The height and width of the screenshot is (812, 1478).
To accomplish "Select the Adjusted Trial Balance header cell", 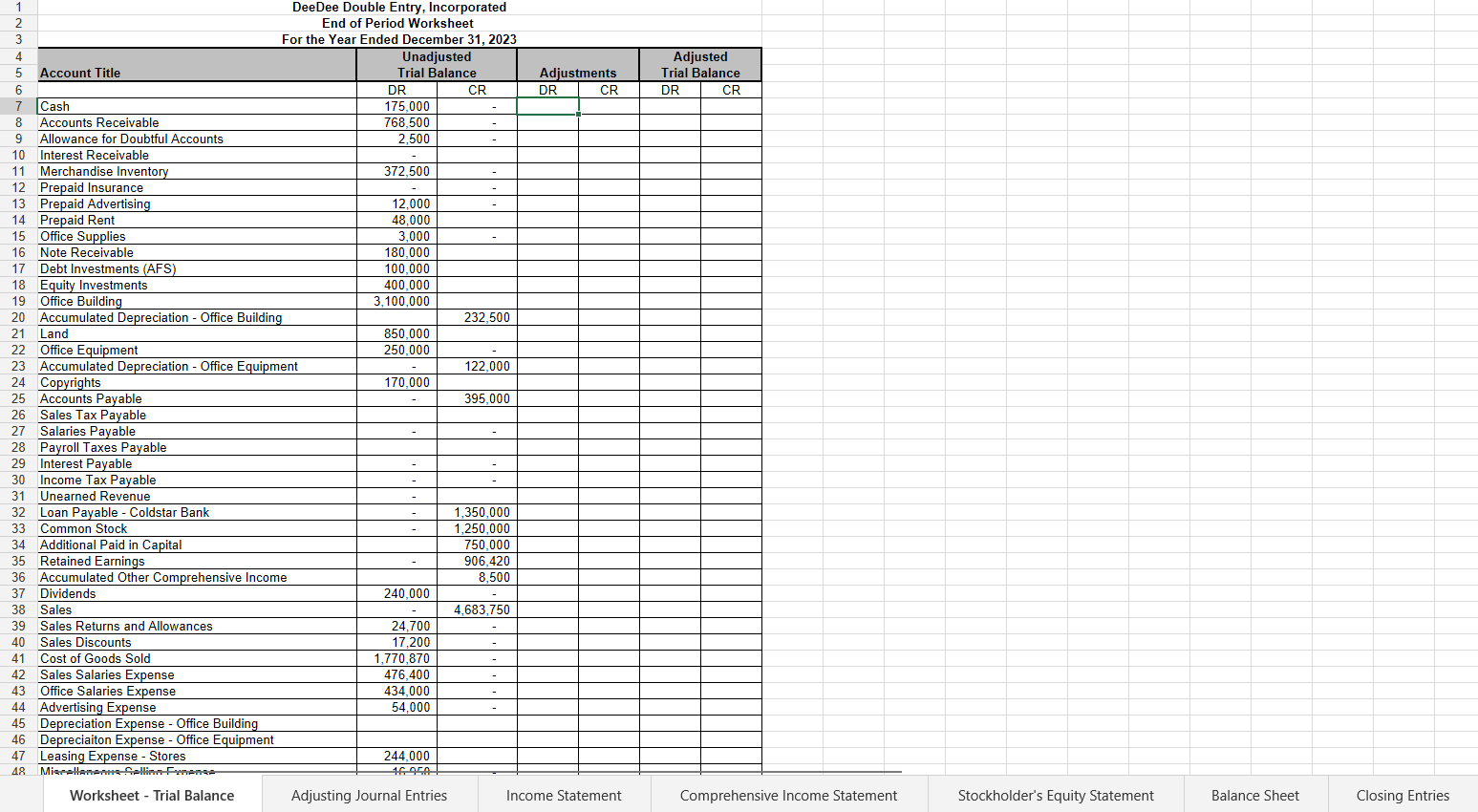I will click(x=700, y=65).
